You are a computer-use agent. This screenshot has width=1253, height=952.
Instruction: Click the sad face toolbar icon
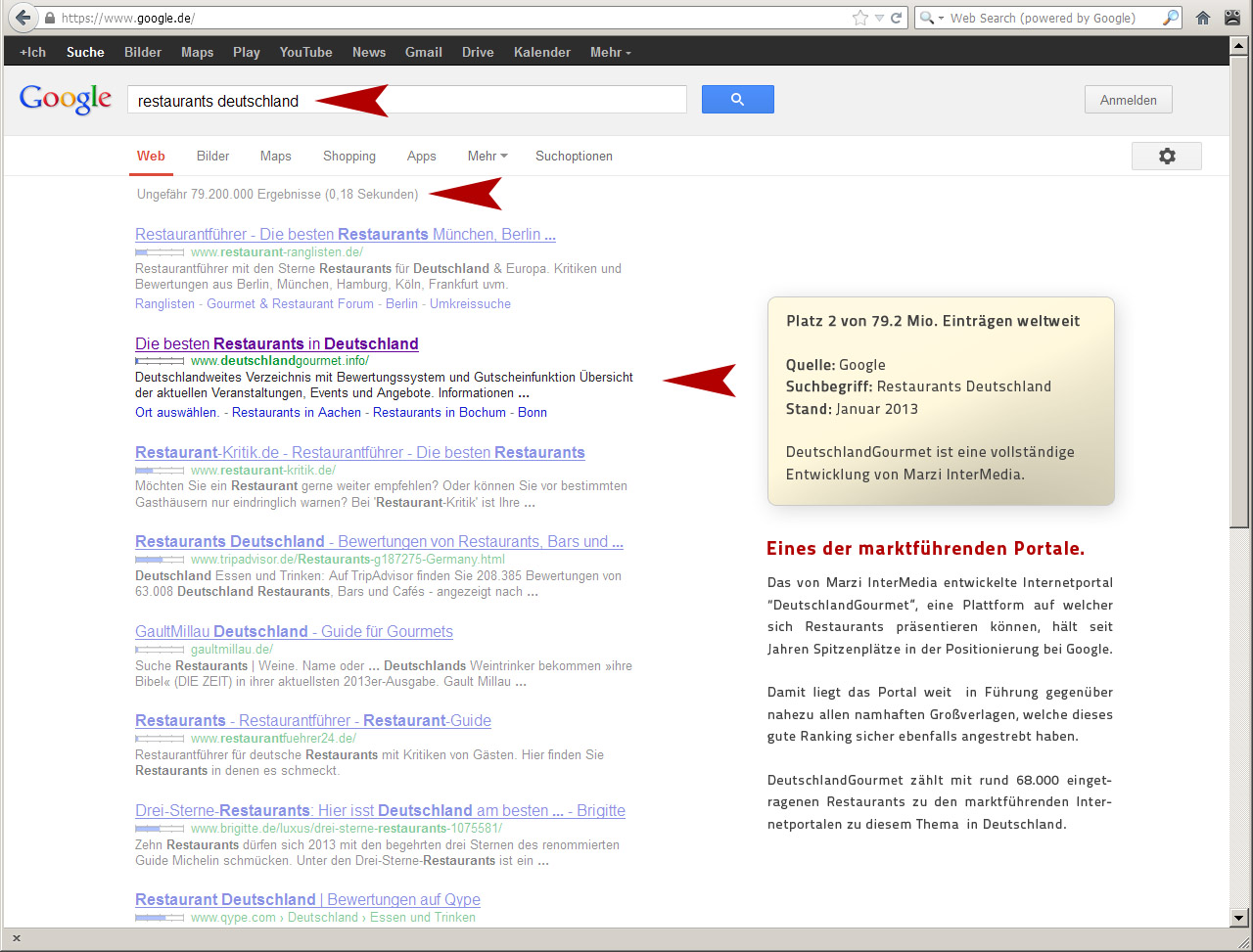(x=1232, y=18)
